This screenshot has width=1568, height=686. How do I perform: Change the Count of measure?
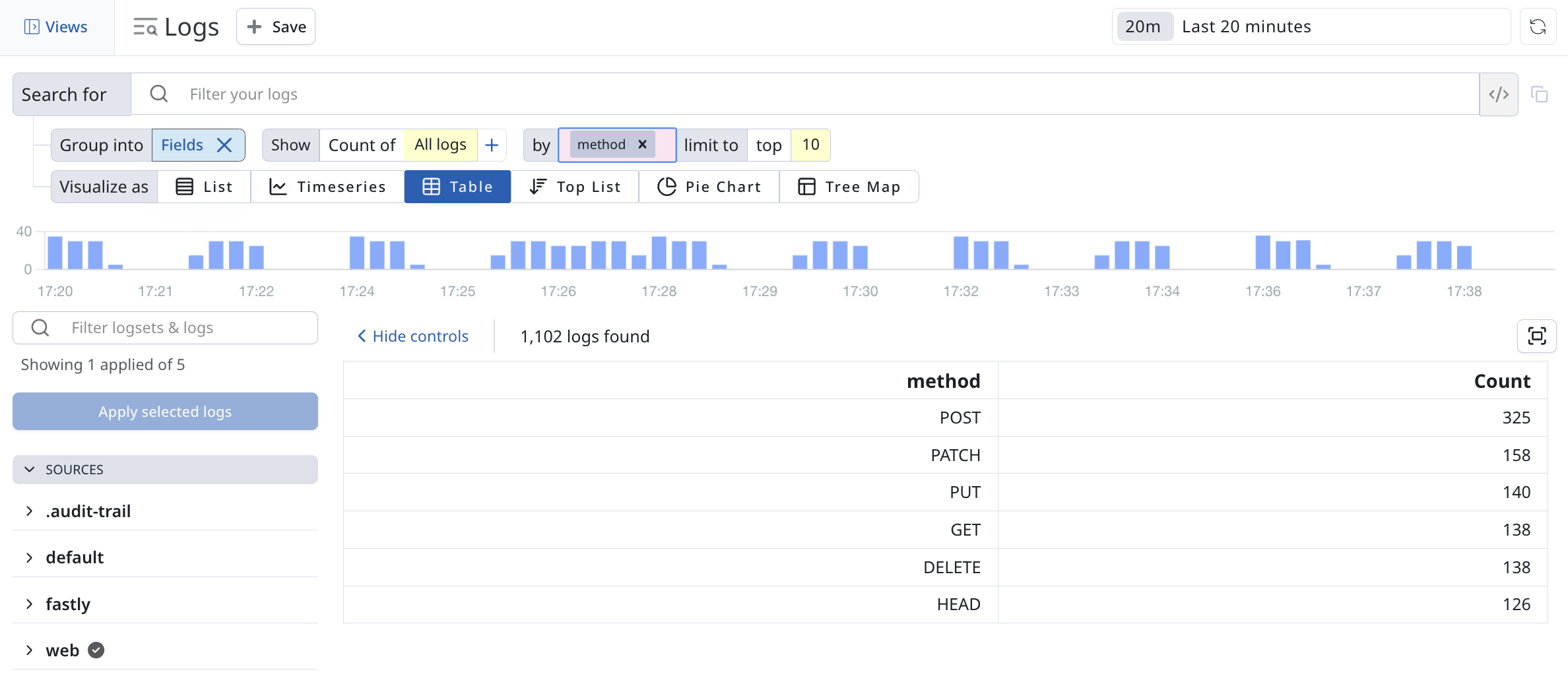coord(362,145)
